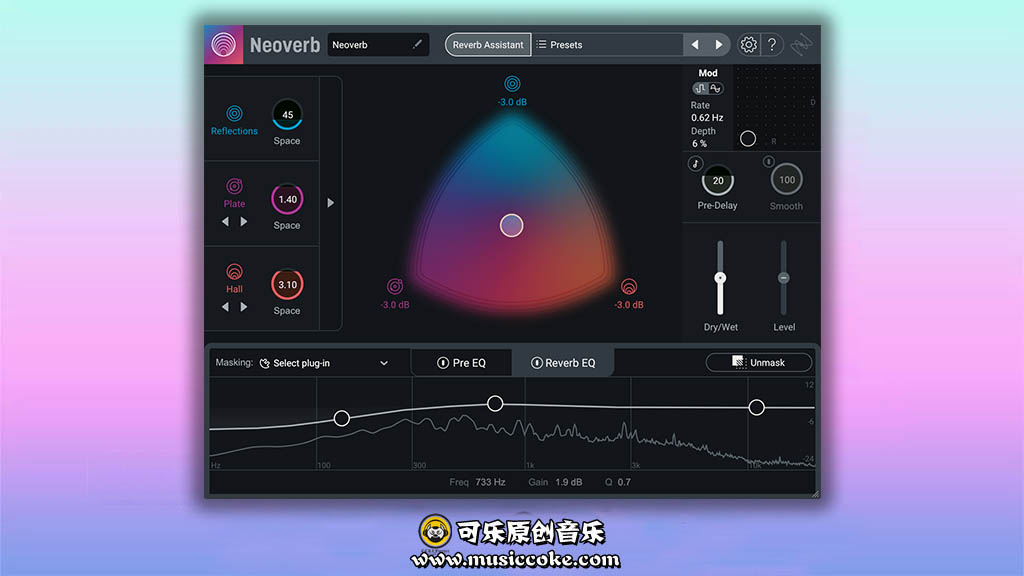Click the Reflections -3.0 dB level text

tap(513, 102)
